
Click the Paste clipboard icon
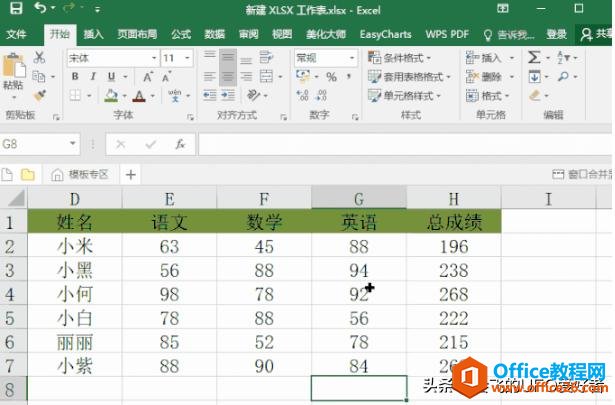tap(13, 66)
